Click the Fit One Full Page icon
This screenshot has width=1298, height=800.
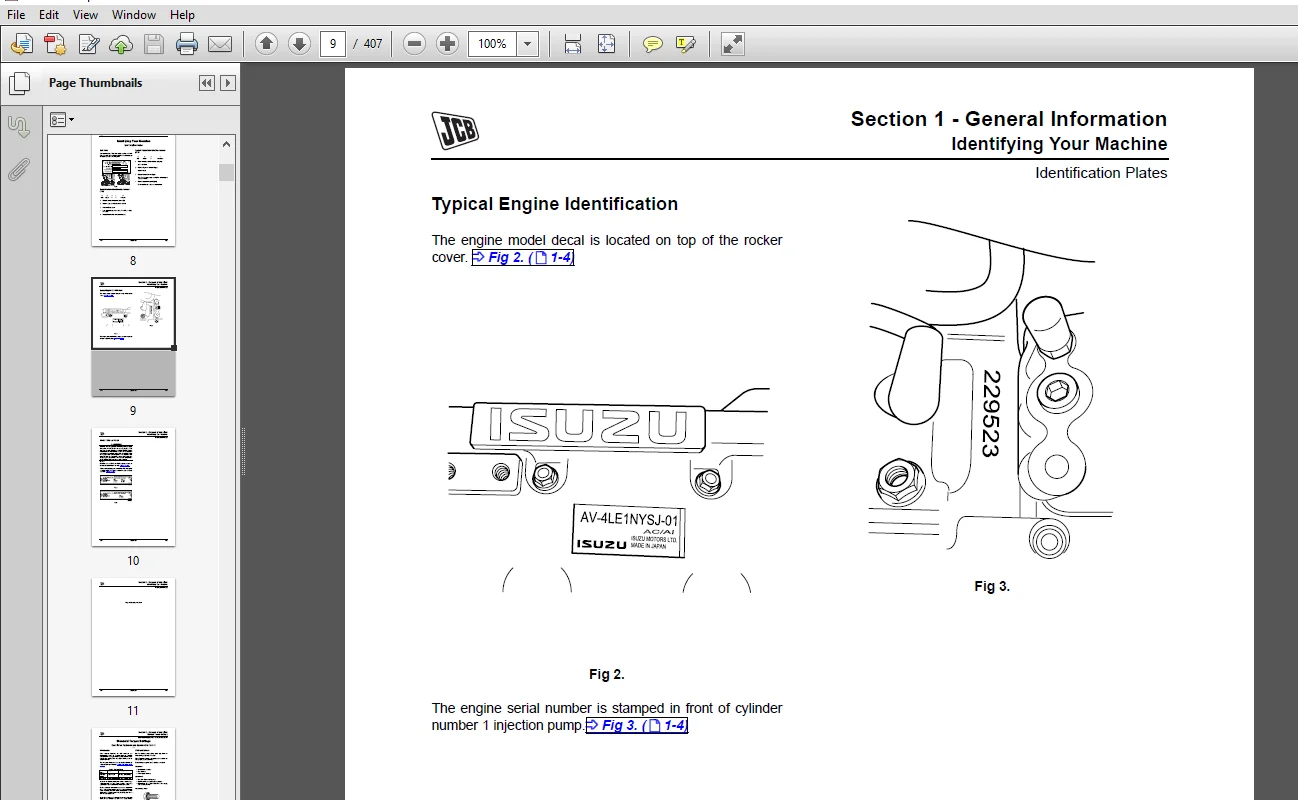click(606, 44)
